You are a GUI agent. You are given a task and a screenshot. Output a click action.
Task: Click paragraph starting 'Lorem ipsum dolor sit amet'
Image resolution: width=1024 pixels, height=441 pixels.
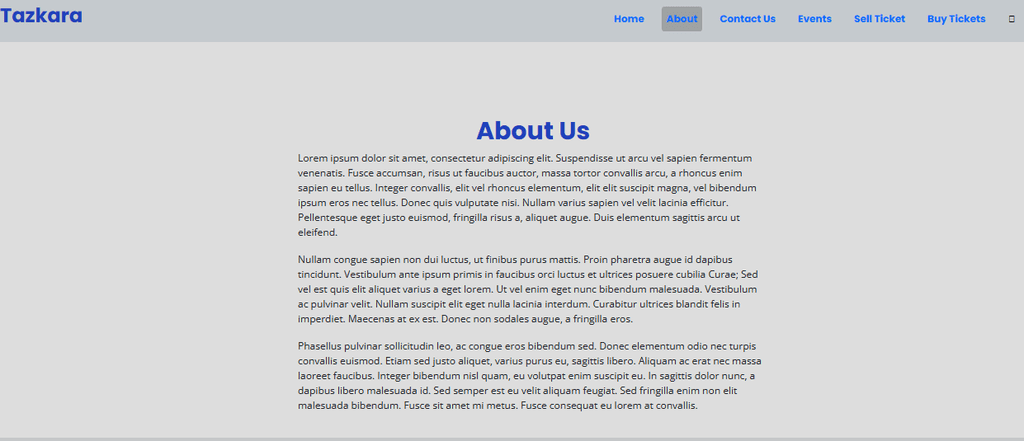pyautogui.click(x=530, y=195)
